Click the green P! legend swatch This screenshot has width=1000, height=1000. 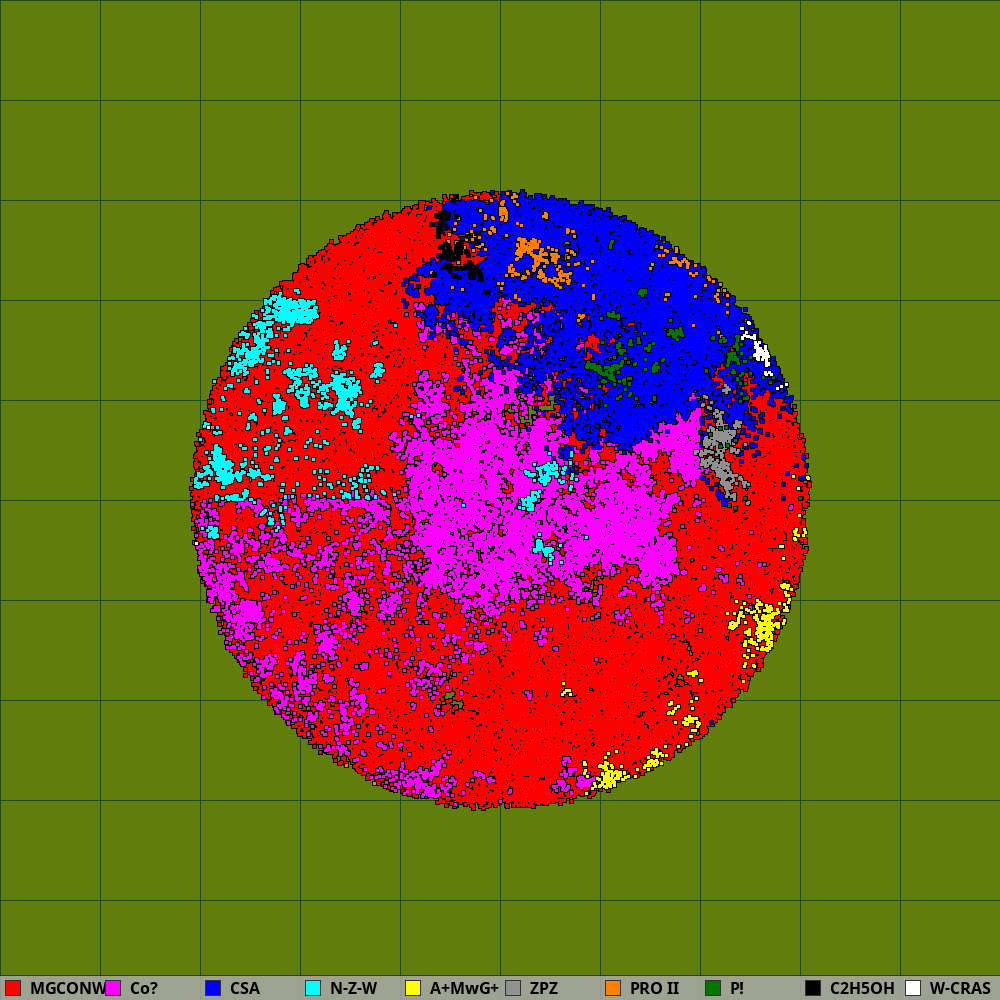pos(713,988)
